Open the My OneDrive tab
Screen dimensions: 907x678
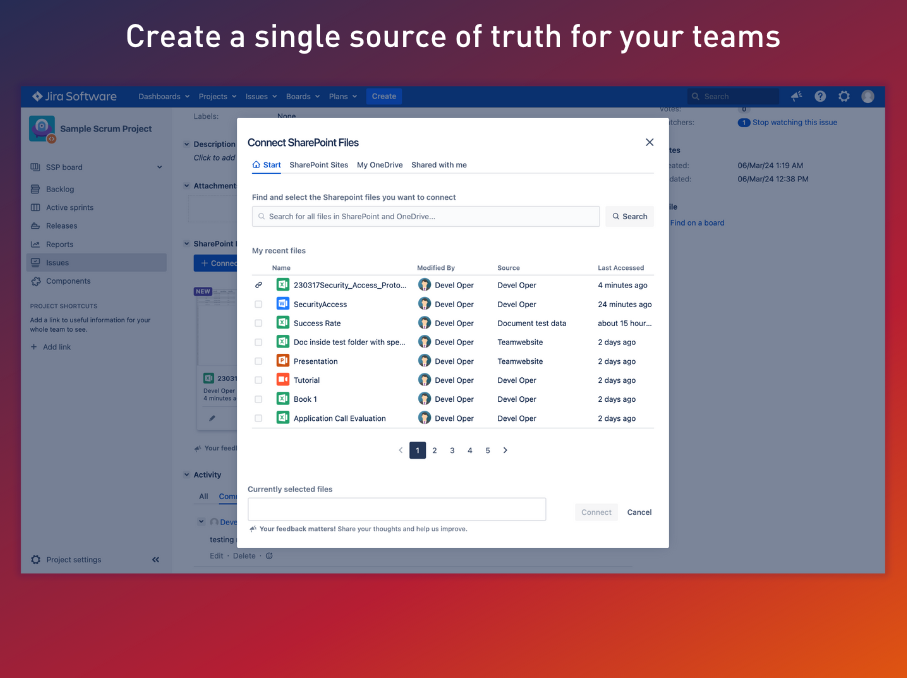tap(380, 165)
